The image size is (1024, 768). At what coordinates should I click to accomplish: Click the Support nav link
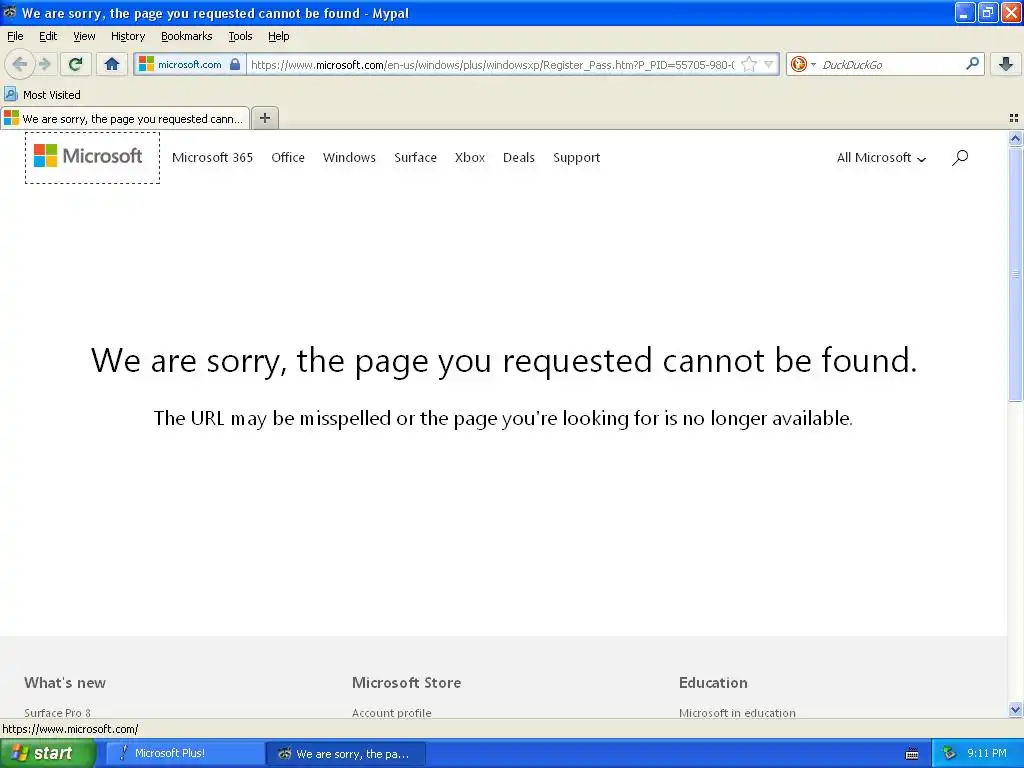[x=577, y=157]
